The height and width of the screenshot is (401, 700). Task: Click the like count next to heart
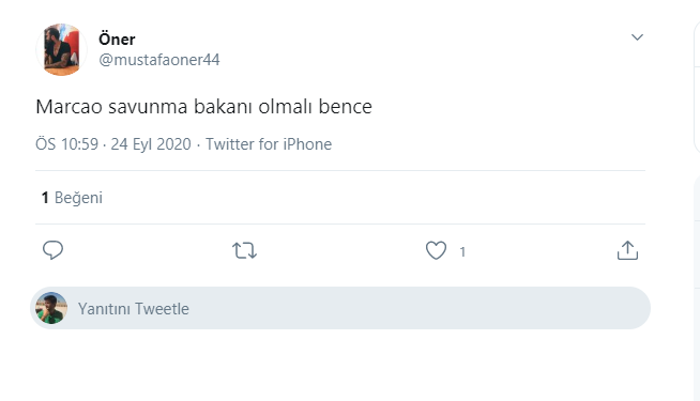coord(462,252)
